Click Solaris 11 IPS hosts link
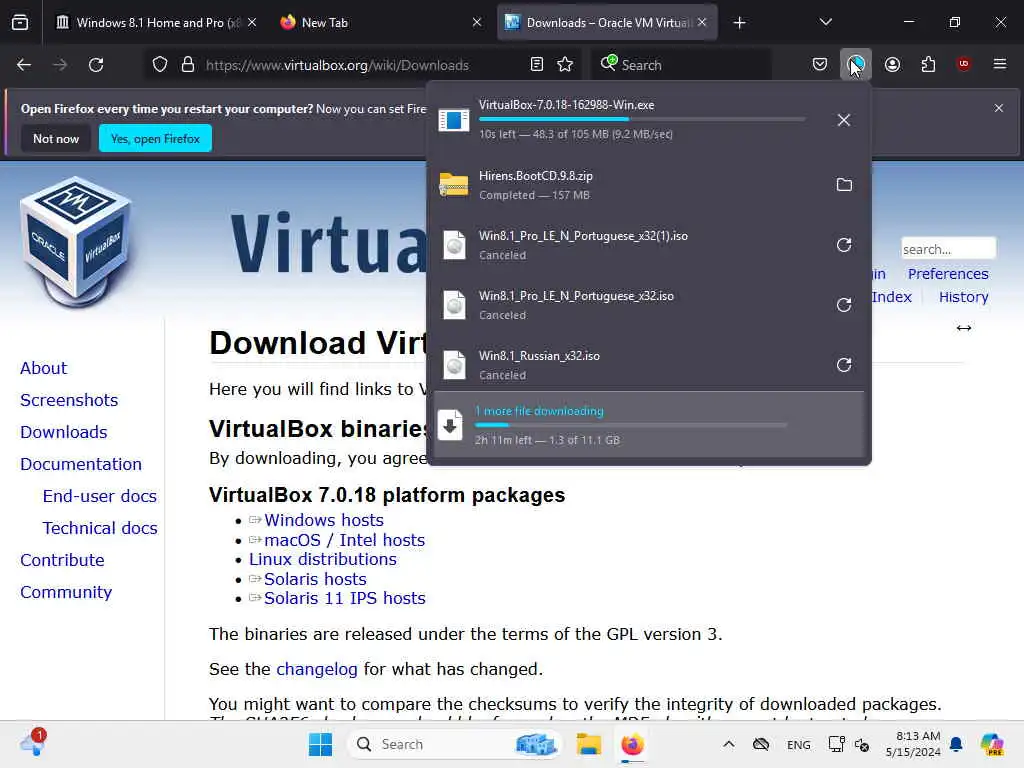Image resolution: width=1024 pixels, height=768 pixels. click(x=345, y=598)
